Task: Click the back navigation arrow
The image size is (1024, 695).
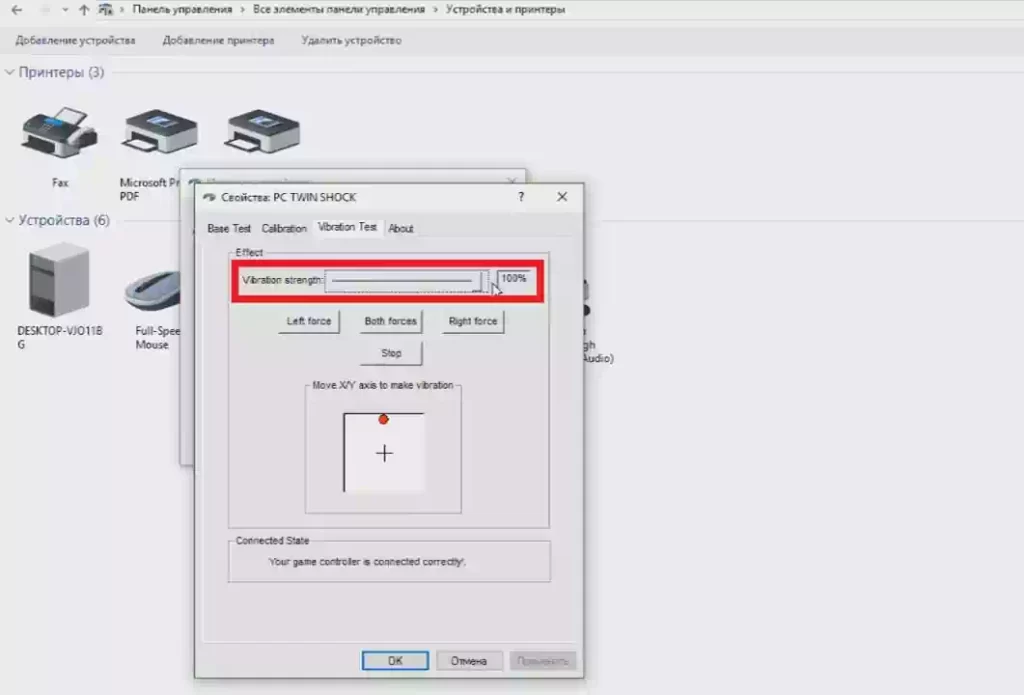Action: click(x=17, y=9)
